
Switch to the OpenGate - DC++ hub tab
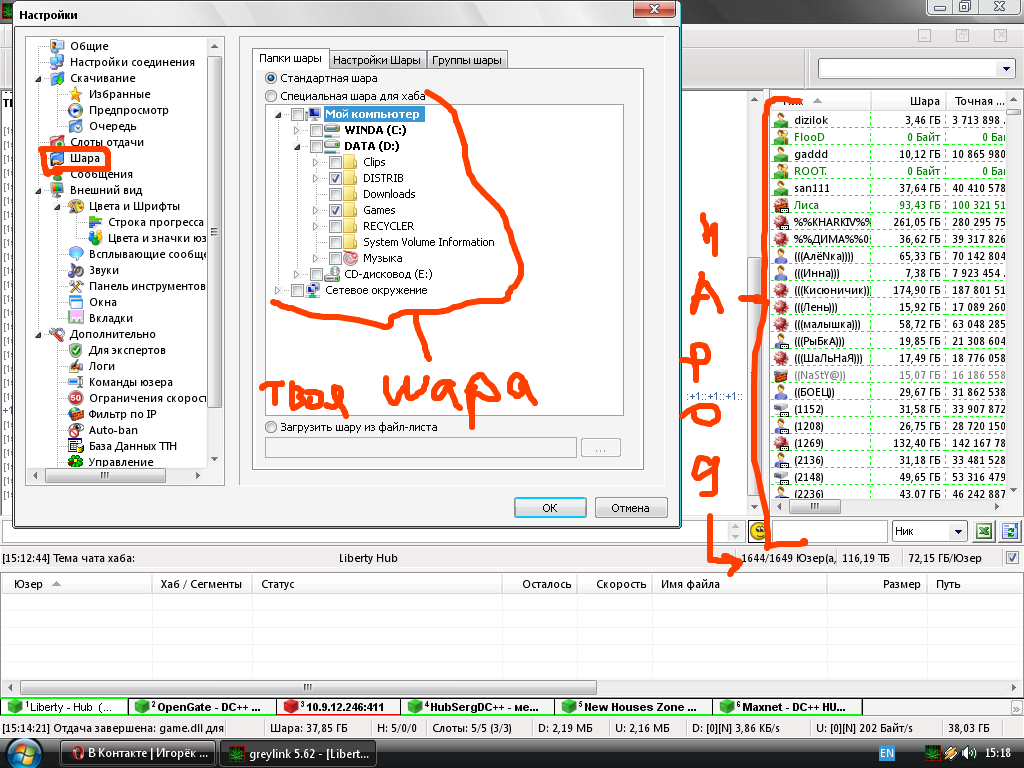point(202,707)
